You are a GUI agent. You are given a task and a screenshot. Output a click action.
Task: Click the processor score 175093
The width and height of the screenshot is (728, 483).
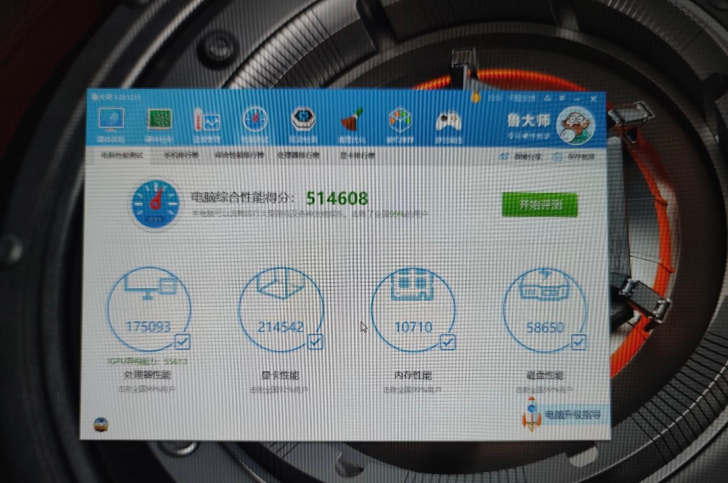149,326
